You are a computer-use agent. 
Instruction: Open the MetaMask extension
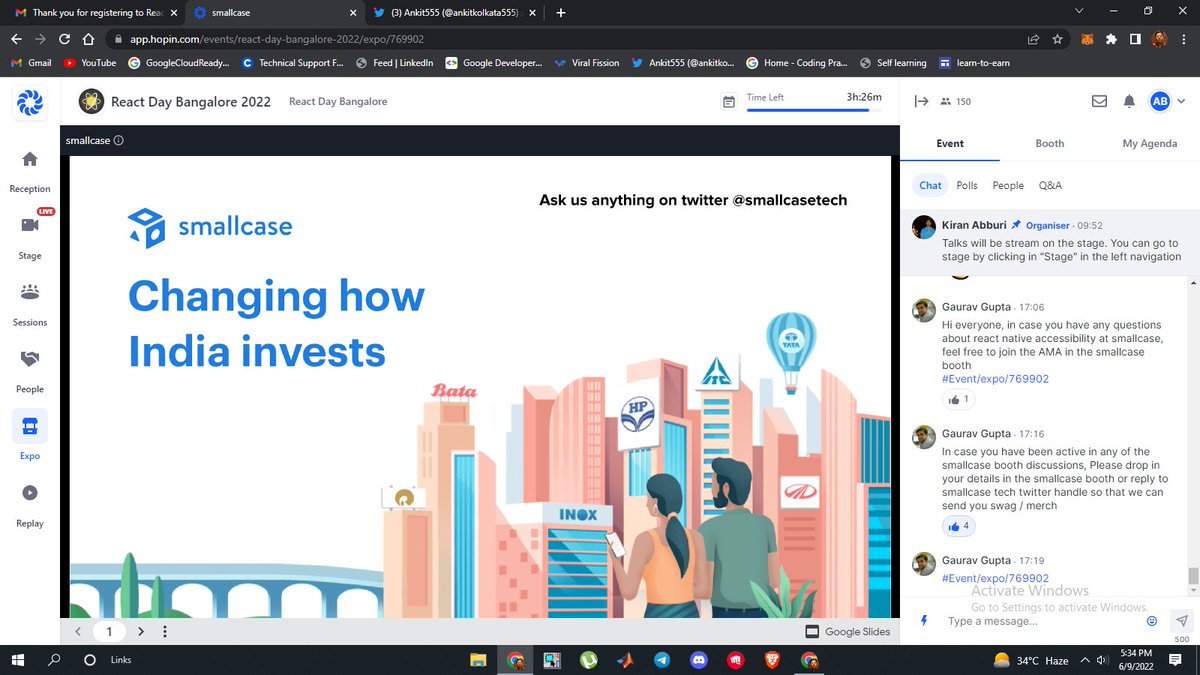[1086, 39]
